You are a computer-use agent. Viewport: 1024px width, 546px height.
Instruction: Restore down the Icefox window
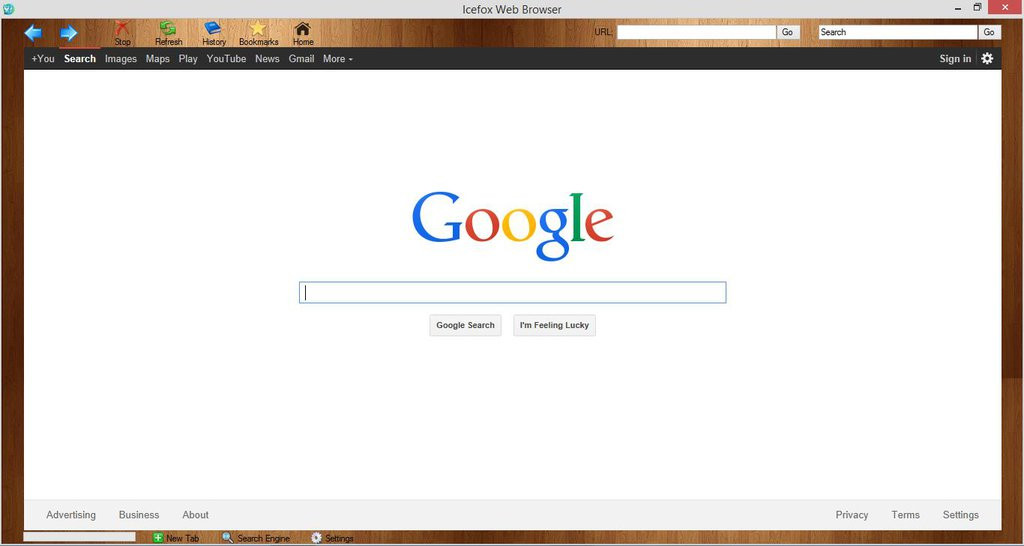pyautogui.click(x=977, y=8)
